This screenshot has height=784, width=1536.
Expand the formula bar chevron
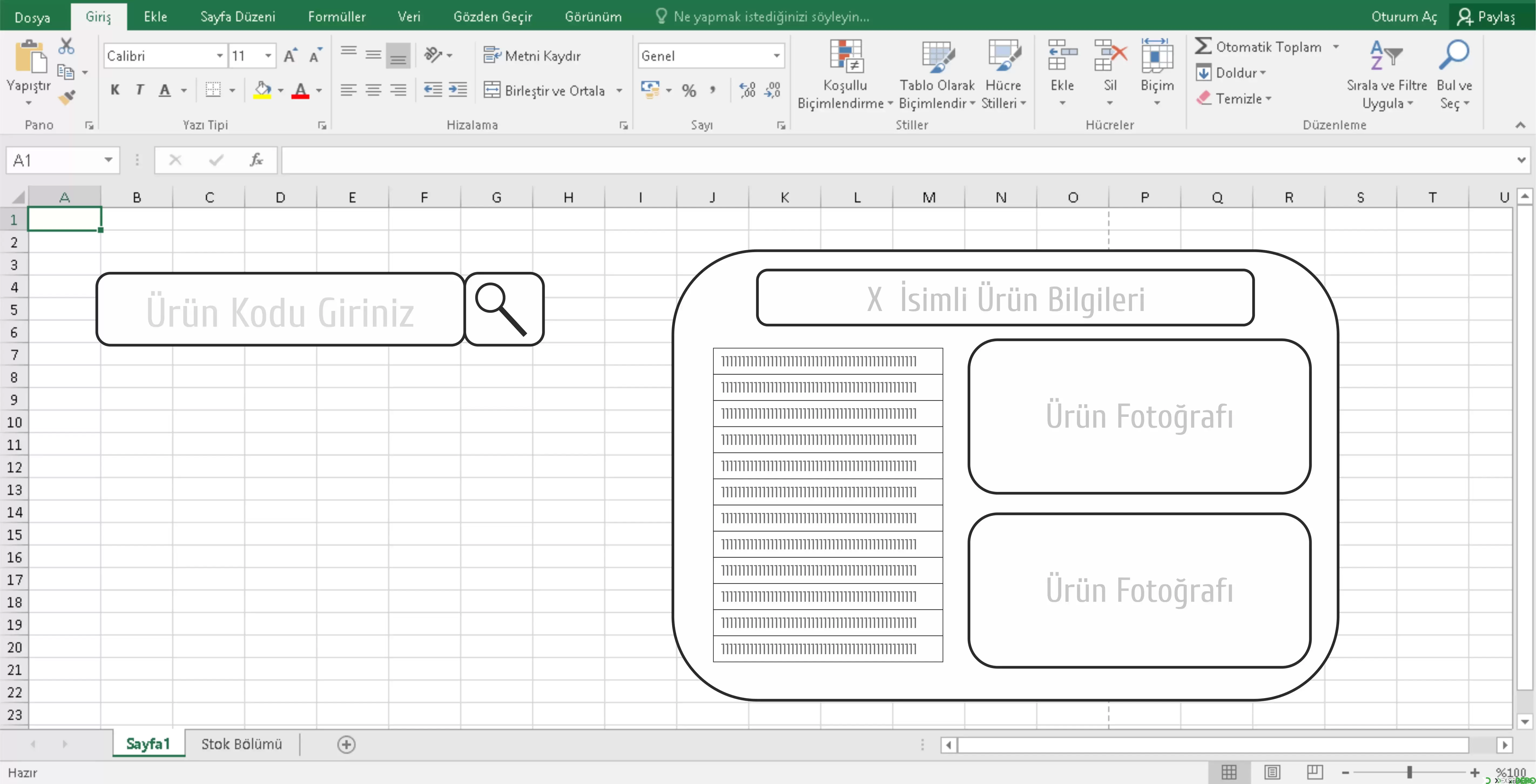[x=1521, y=160]
